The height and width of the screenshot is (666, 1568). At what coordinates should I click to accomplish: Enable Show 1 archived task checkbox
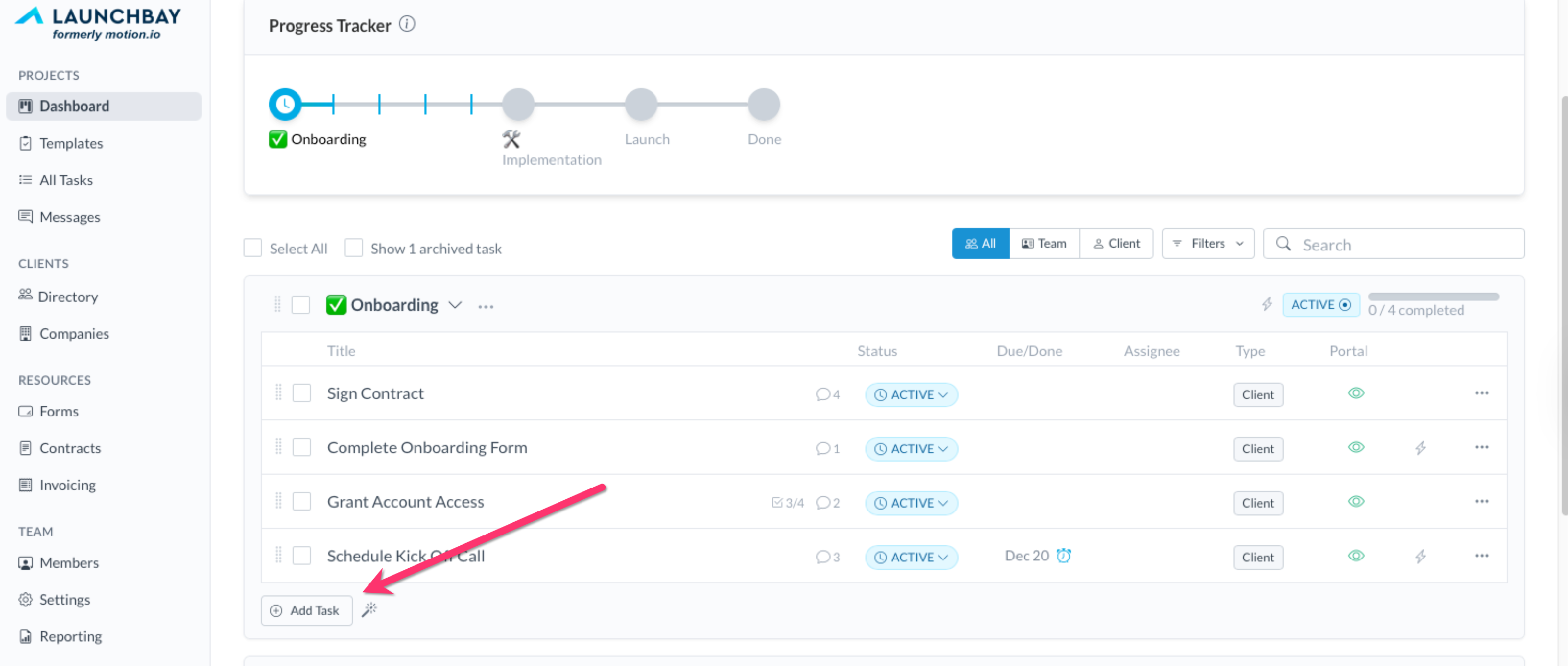pos(354,248)
